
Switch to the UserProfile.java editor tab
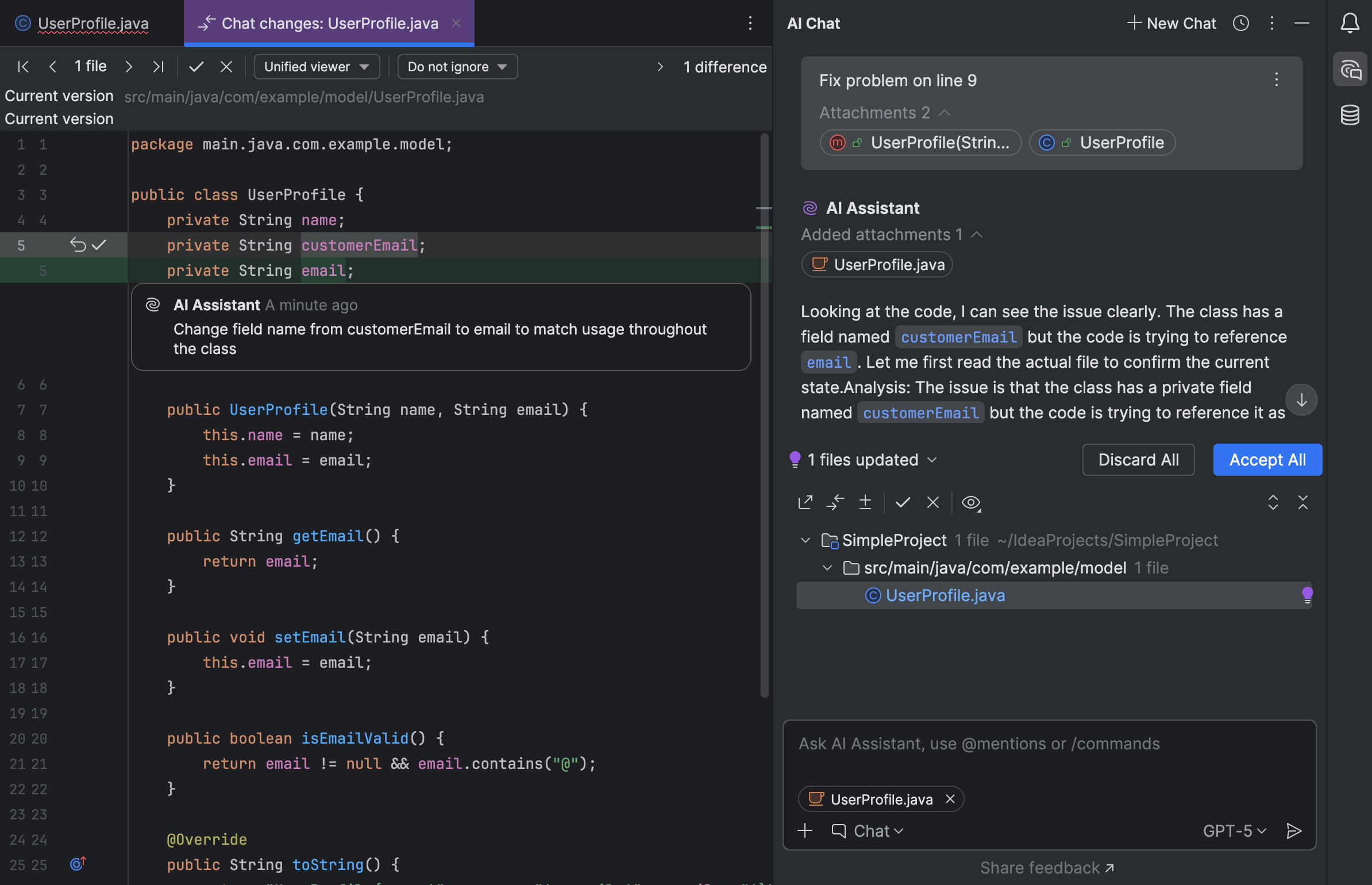tap(93, 24)
